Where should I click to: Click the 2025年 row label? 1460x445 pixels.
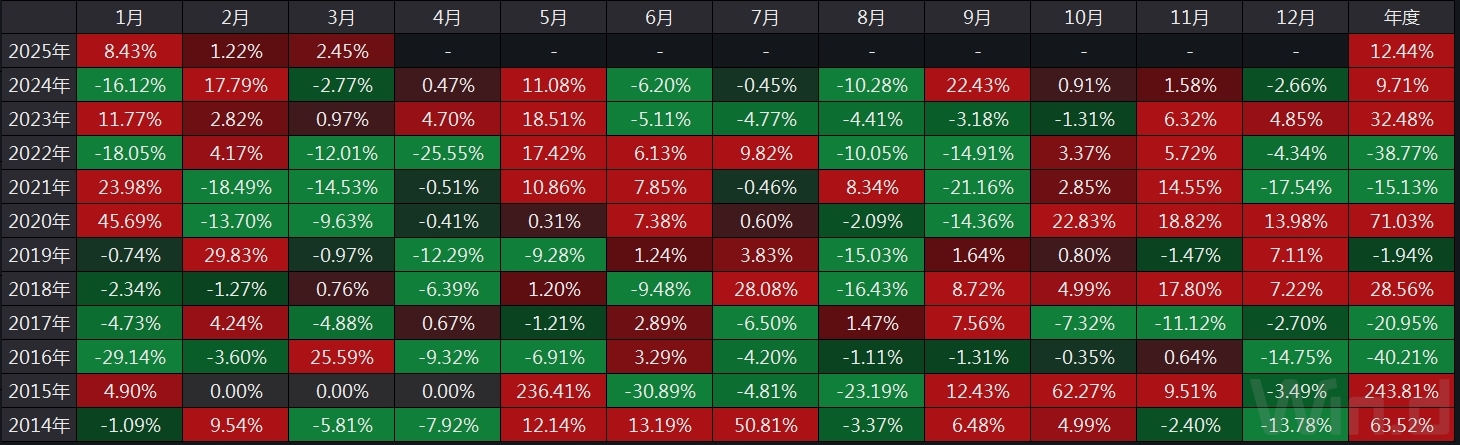coord(38,51)
